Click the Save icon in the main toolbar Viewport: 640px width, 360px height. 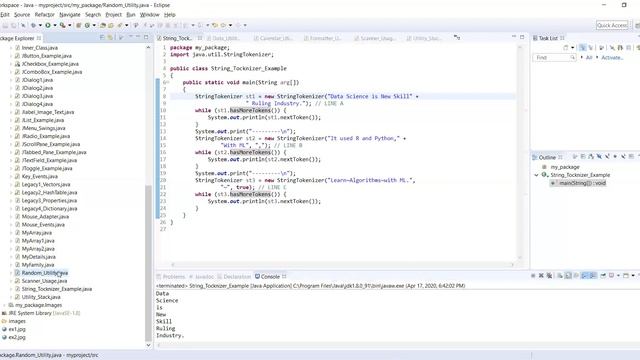pyautogui.click(x=5, y=25)
